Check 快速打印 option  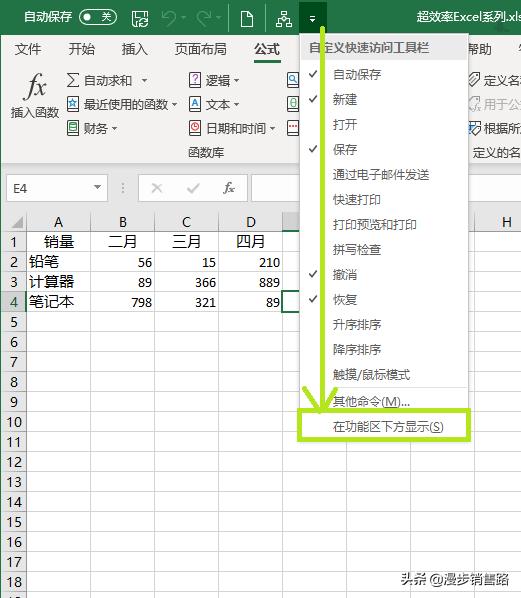[x=384, y=199]
